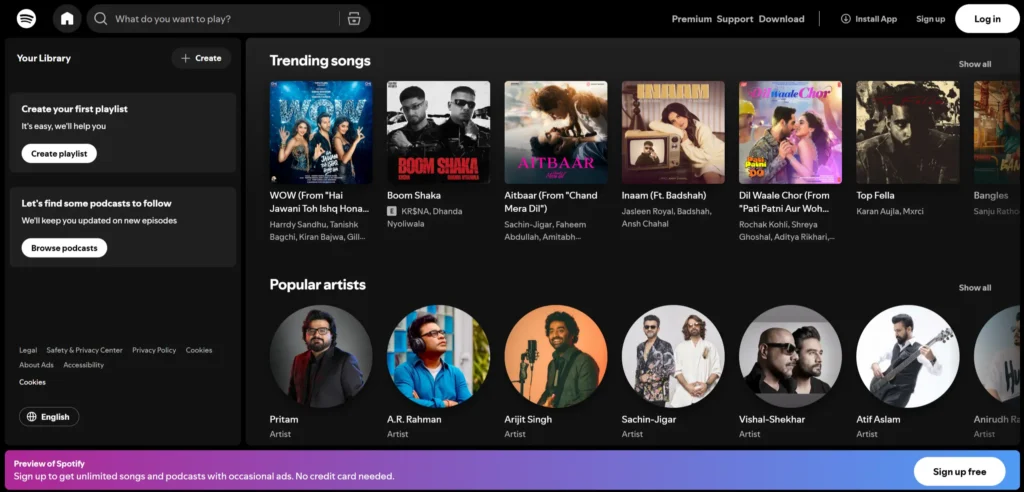Open the About Ads footer link
The width and height of the screenshot is (1024, 492).
[37, 365]
